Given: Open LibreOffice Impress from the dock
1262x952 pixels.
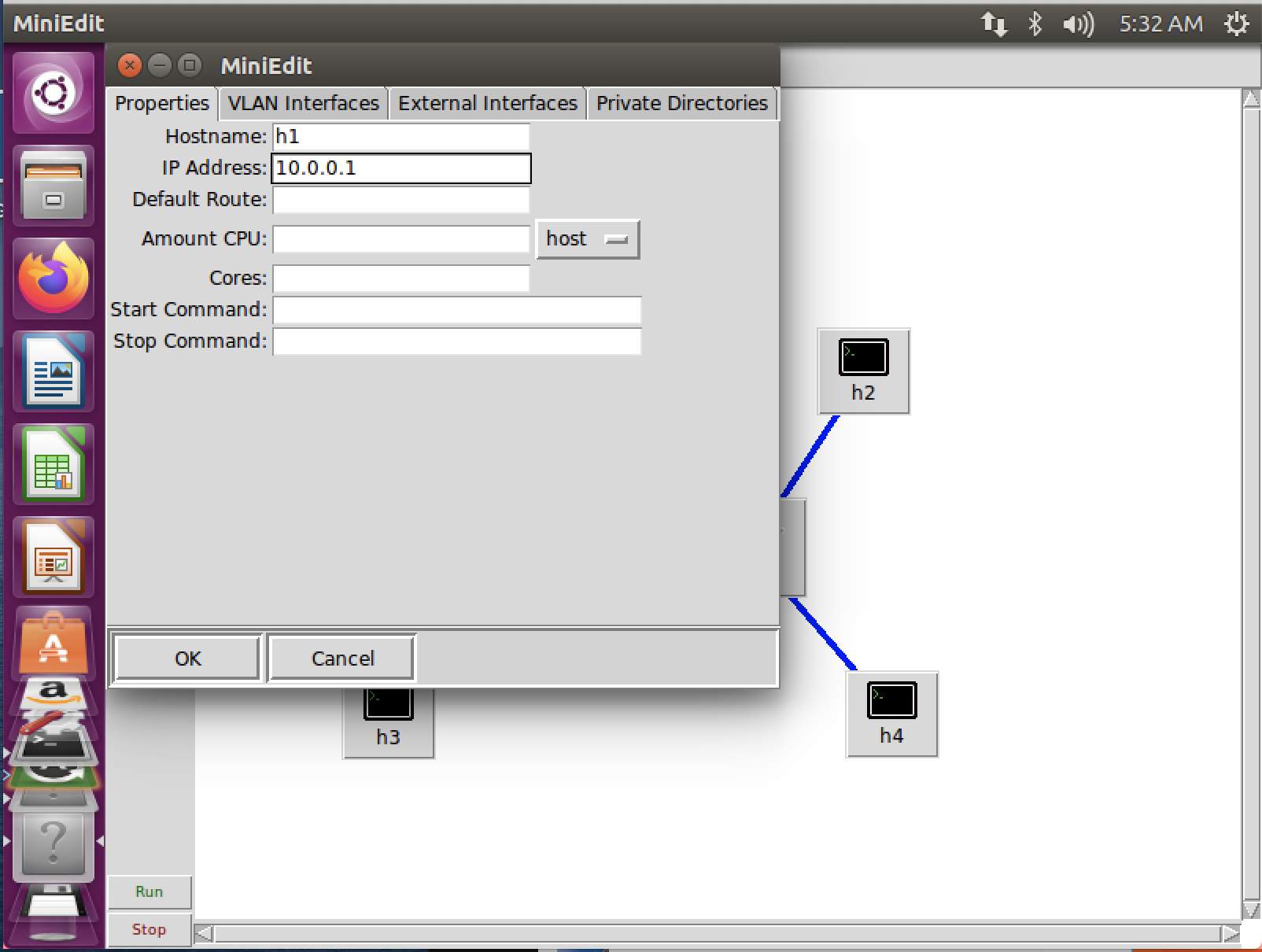Looking at the screenshot, I should click(54, 556).
